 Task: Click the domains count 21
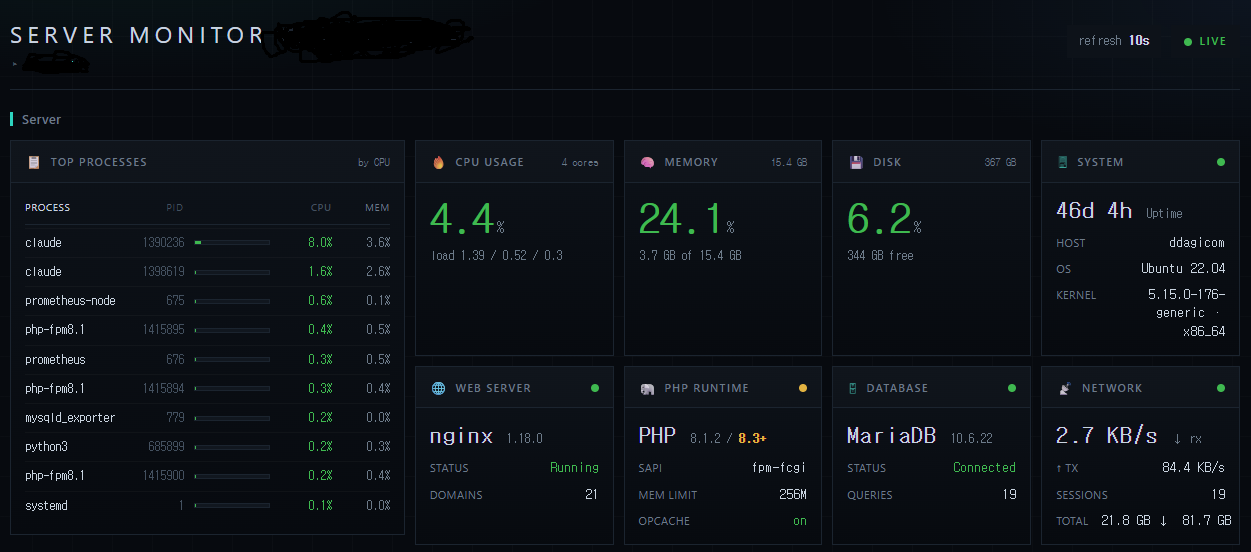[591, 495]
